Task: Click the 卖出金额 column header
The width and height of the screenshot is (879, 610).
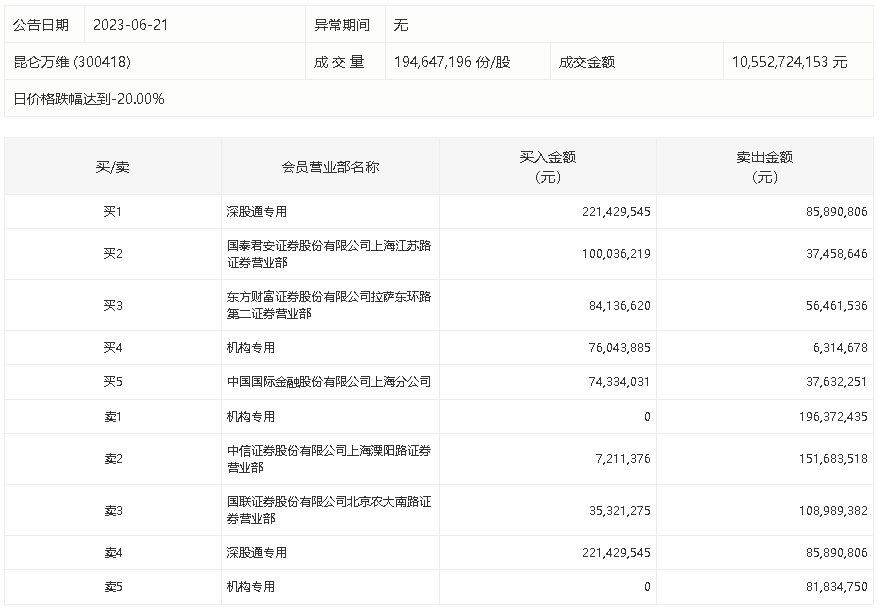Action: click(x=765, y=167)
